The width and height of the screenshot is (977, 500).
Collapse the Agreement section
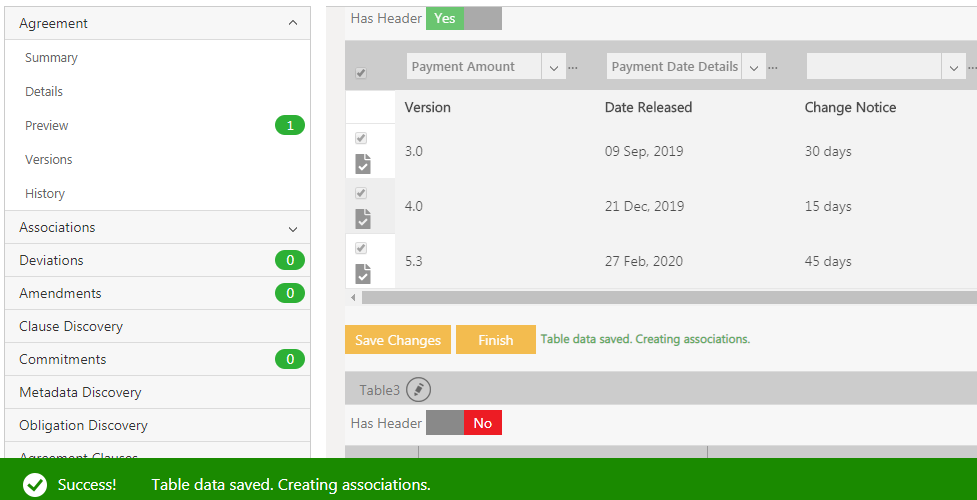[292, 23]
